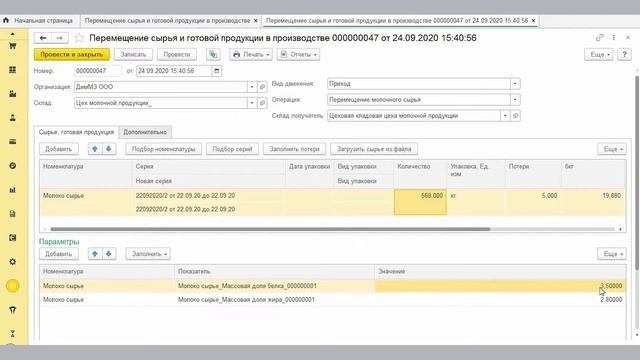
Task: Click the help question mark button
Action: (x=624, y=54)
